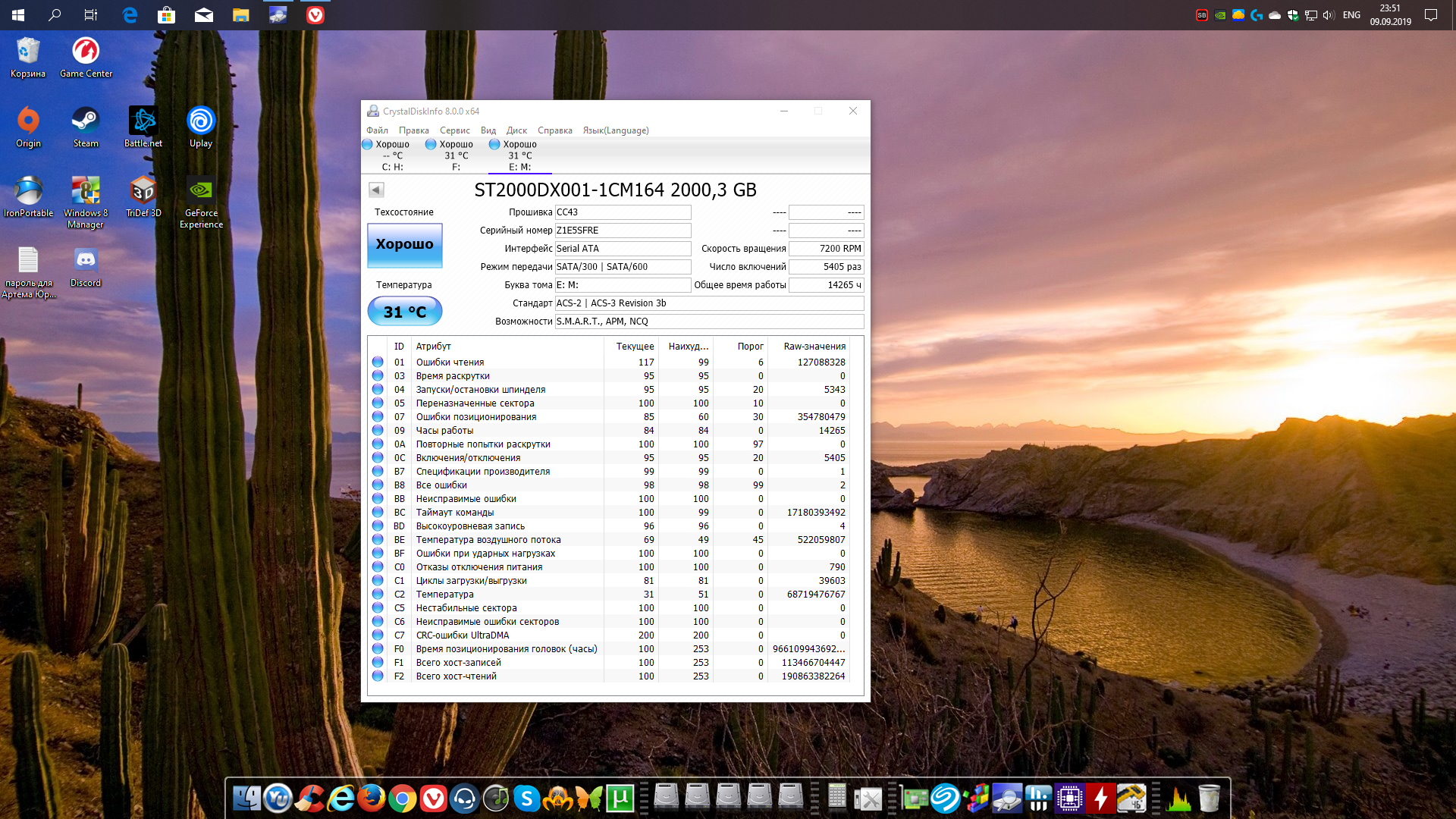The image size is (1456, 819).
Task: Click the 31 °C temperature button
Action: (404, 312)
